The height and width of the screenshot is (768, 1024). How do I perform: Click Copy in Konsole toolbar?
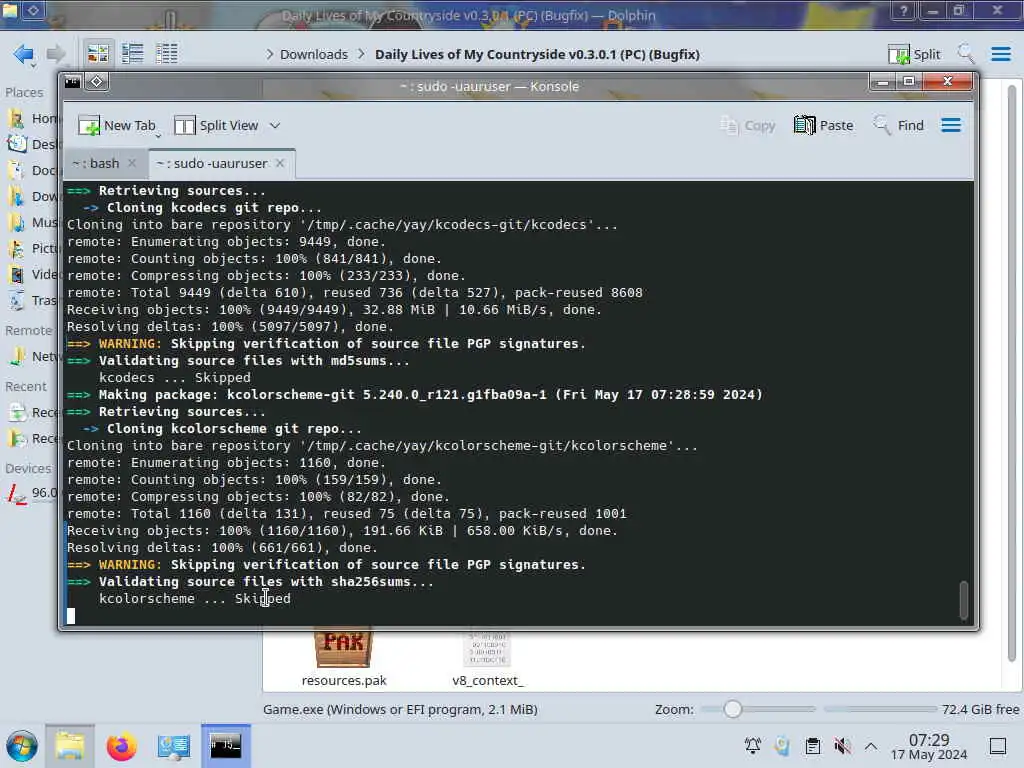coord(747,125)
